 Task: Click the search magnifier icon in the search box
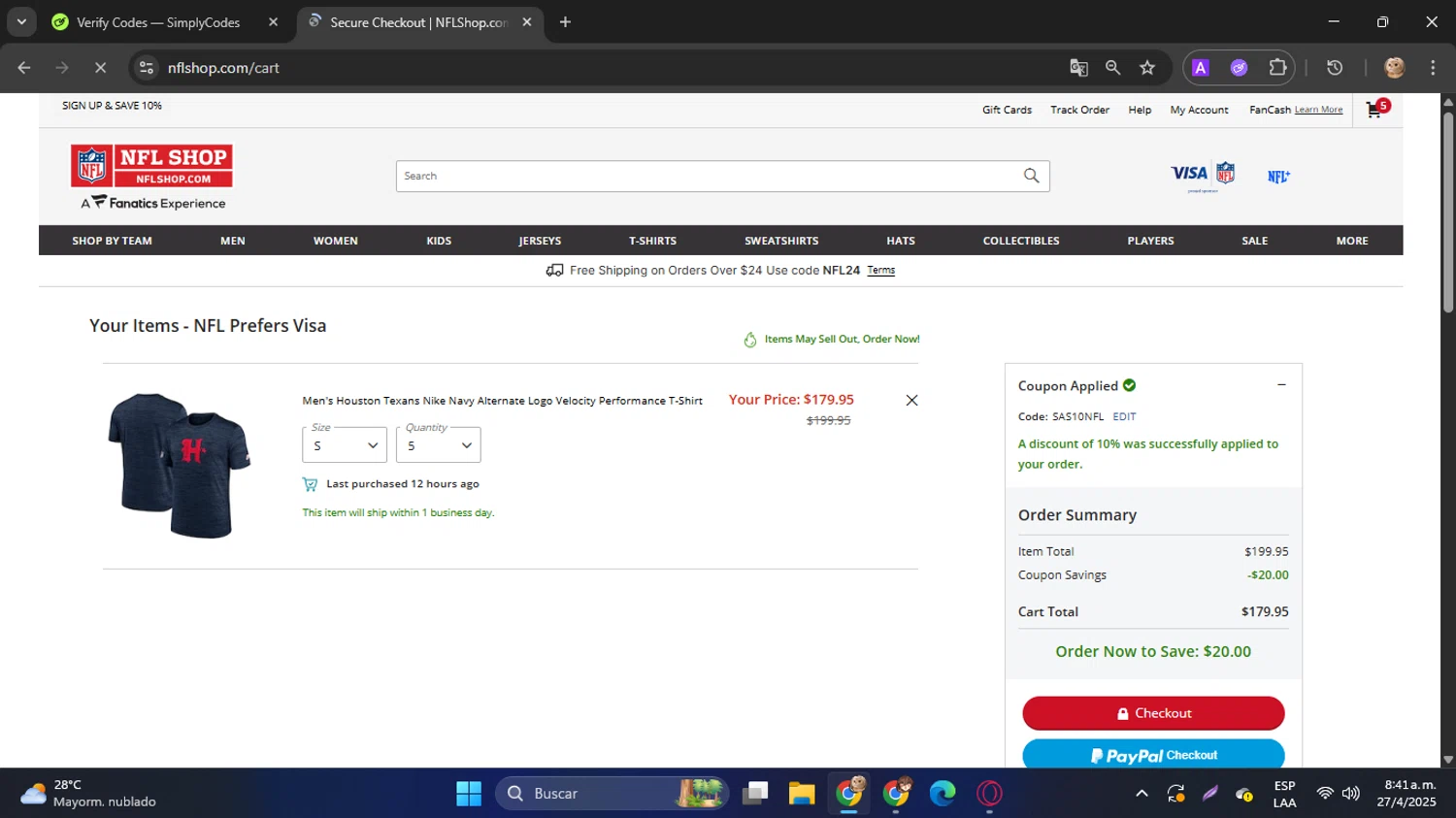(x=1031, y=176)
